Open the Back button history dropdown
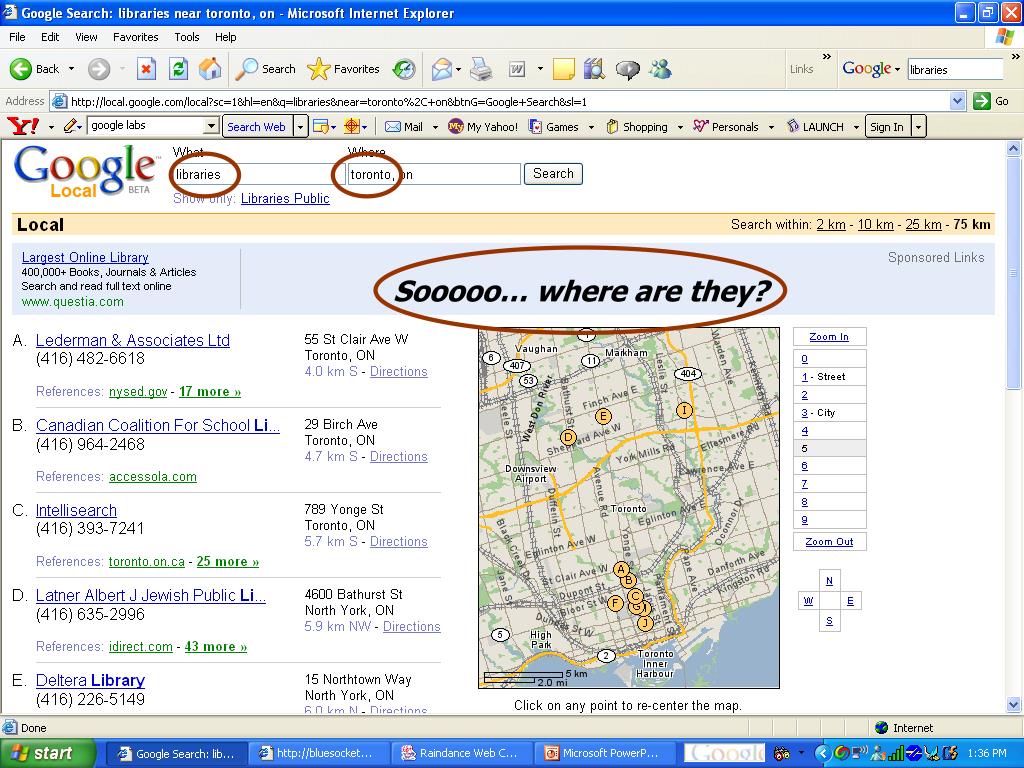 71,69
